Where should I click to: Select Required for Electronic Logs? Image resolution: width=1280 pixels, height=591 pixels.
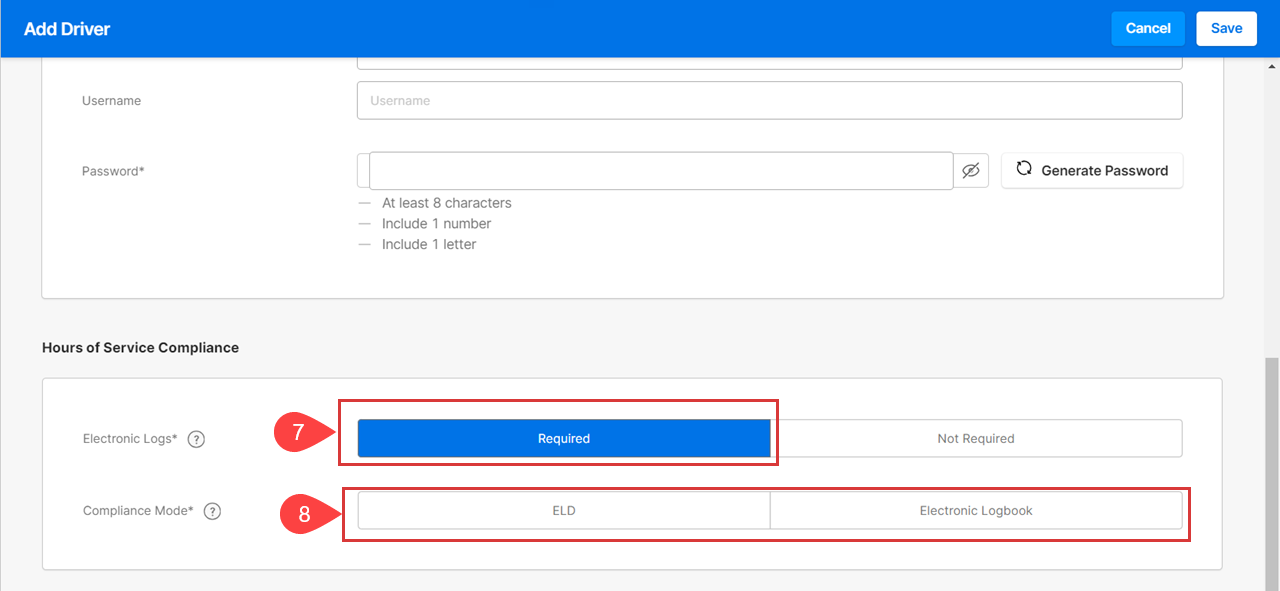[x=564, y=438]
